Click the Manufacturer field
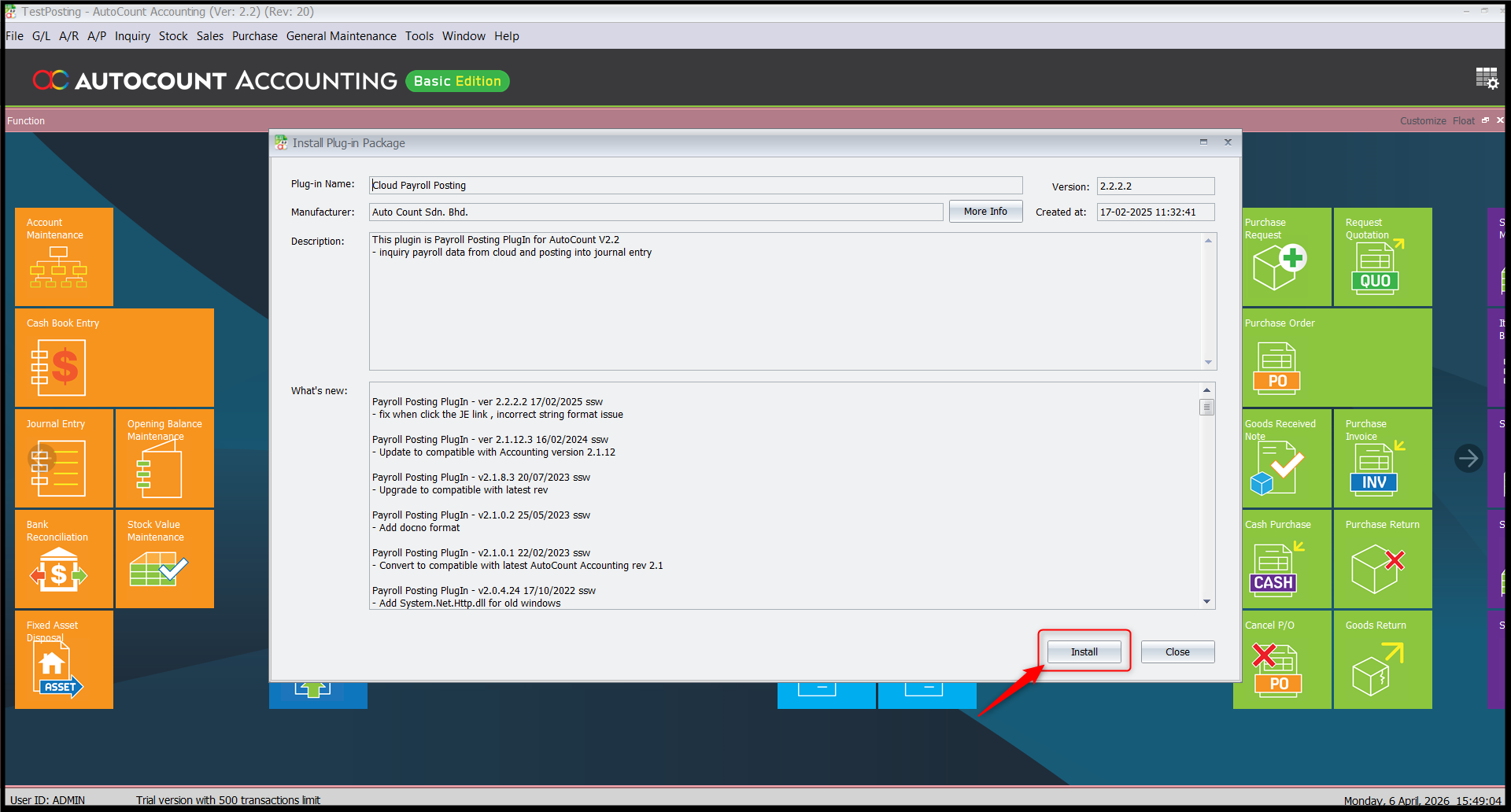The height and width of the screenshot is (812, 1511). 656,212
